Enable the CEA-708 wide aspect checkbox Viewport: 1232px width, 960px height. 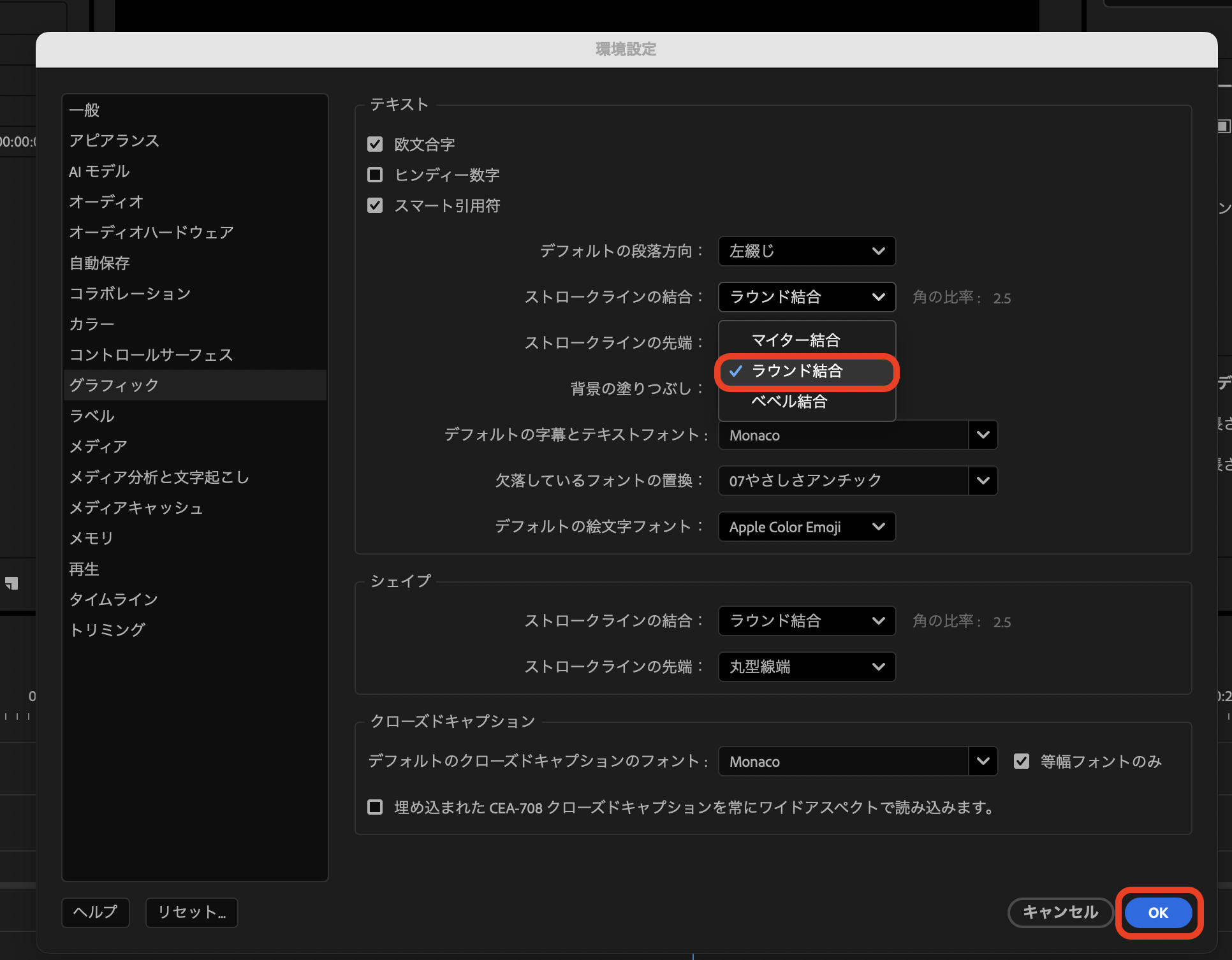point(375,807)
